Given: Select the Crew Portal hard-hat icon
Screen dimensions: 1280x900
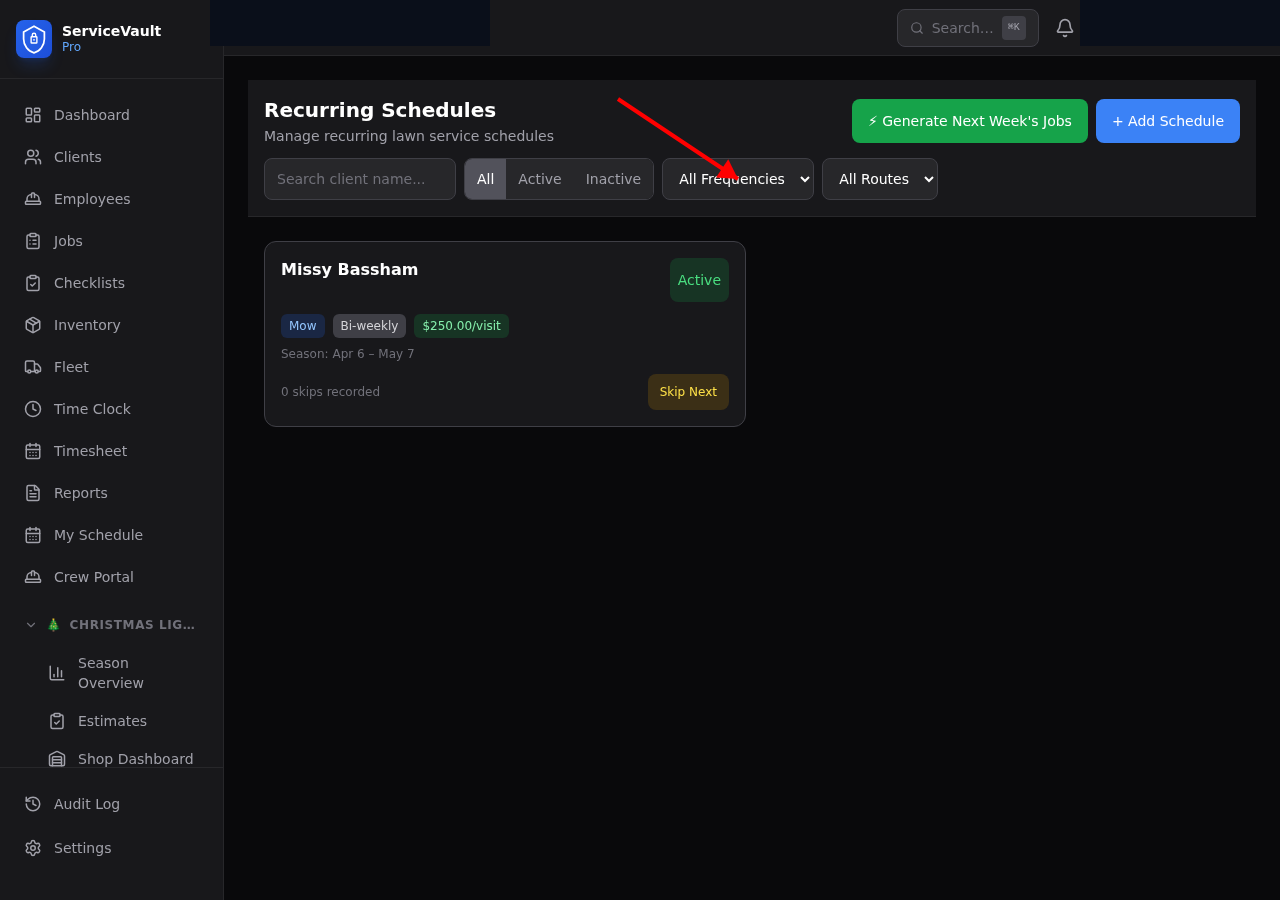Looking at the screenshot, I should click(x=32, y=576).
